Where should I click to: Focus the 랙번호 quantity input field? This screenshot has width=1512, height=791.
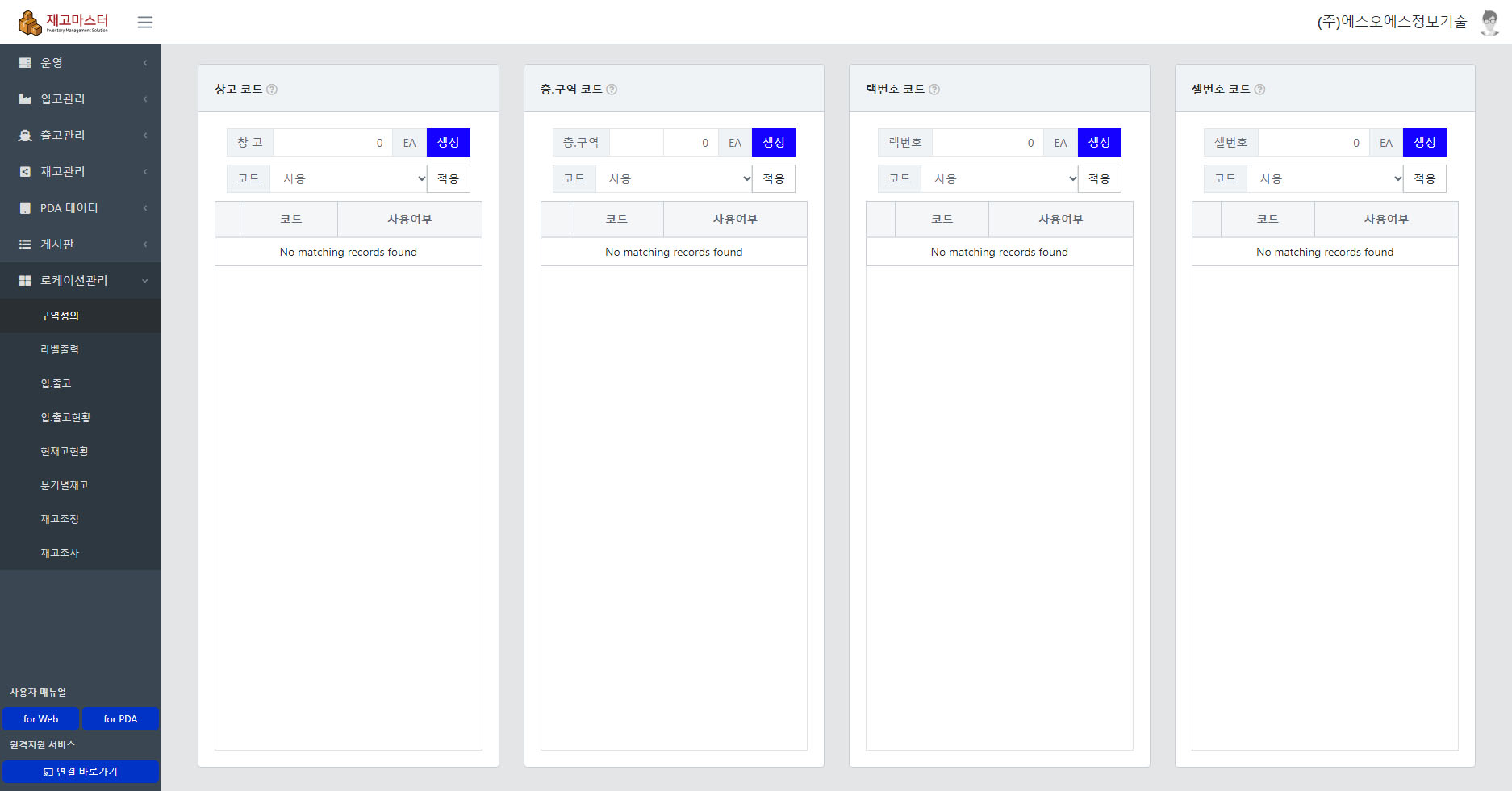[x=988, y=143]
